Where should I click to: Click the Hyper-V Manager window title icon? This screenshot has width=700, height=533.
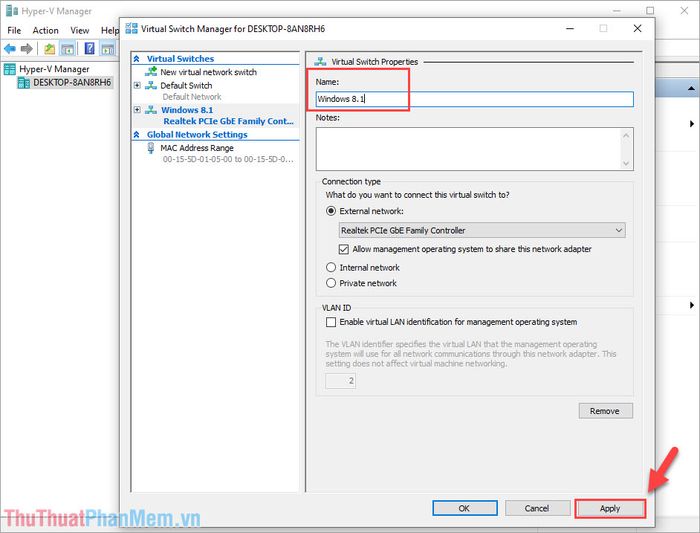(x=12, y=11)
